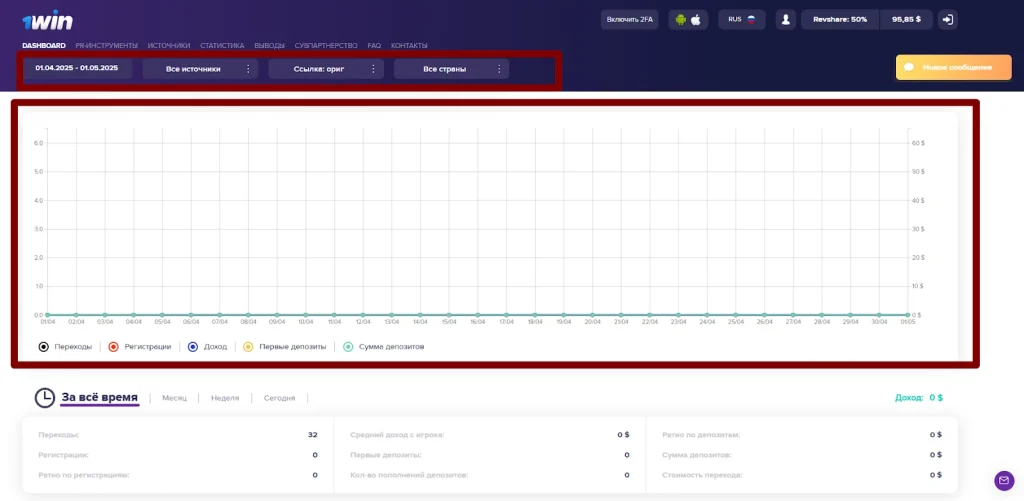Screen dimensions: 1024x501
Task: Select the Неделя period tab
Action: [x=225, y=398]
